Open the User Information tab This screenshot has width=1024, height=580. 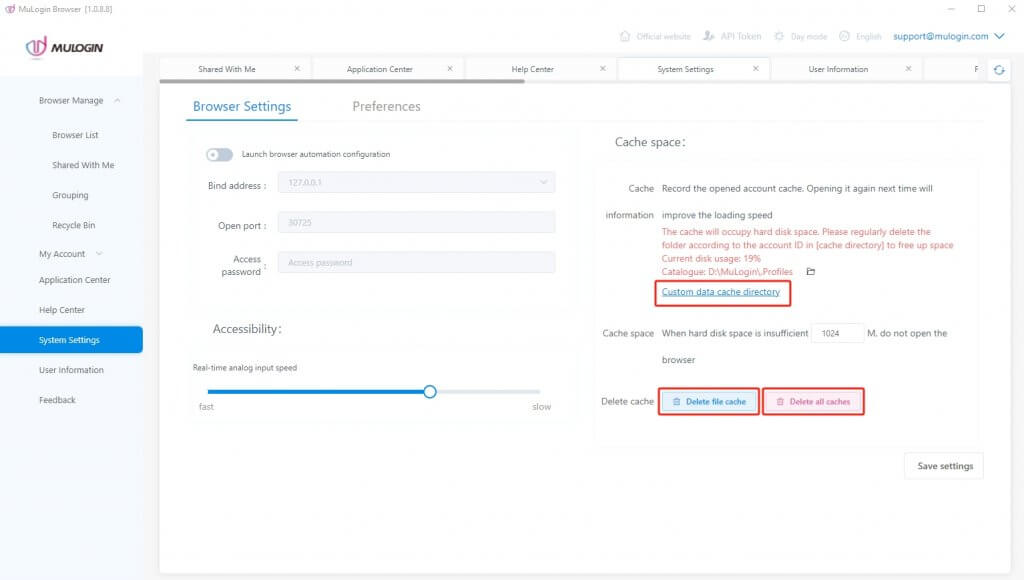[x=838, y=69]
